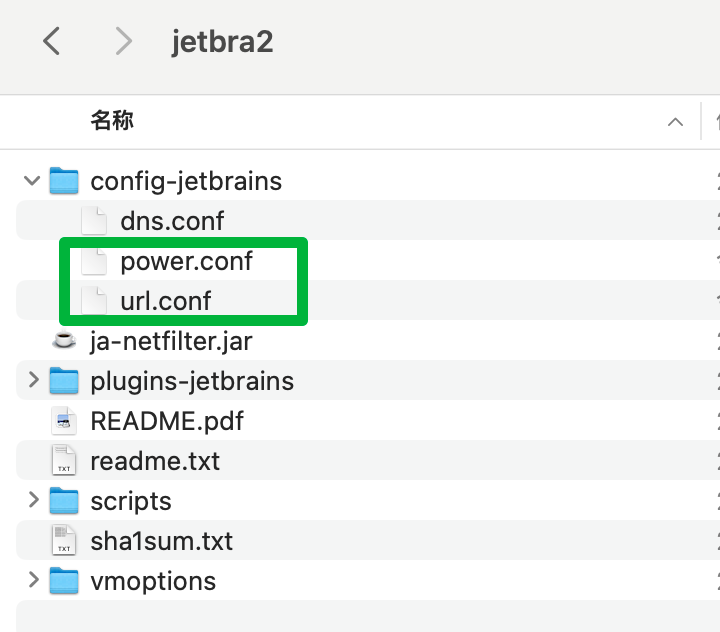720x632 pixels.
Task: Toggle sort order with the header arrow
Action: click(x=675, y=122)
